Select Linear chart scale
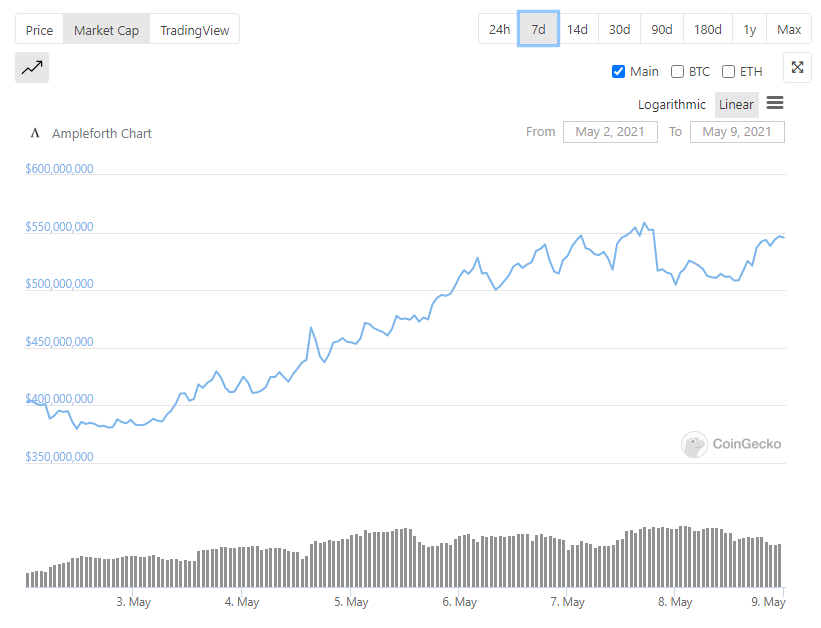The image size is (821, 628). tap(736, 105)
